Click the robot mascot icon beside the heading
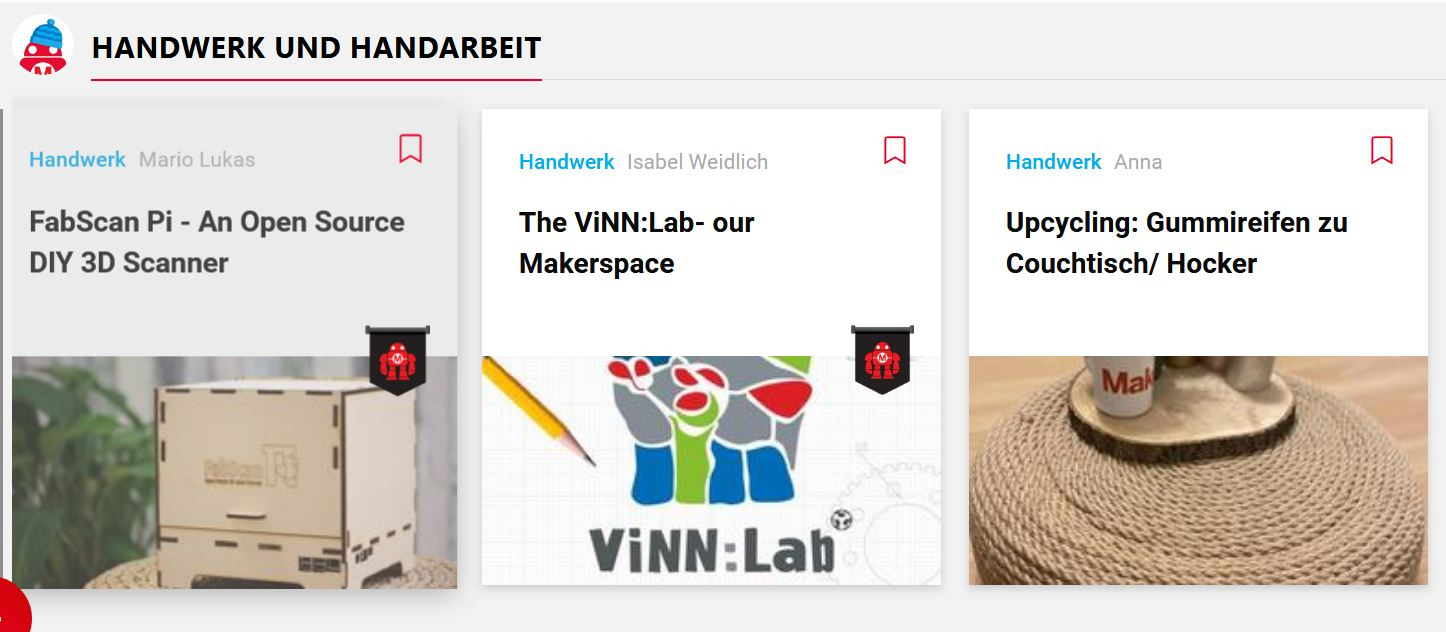This screenshot has height=632, width=1446. coord(42,46)
